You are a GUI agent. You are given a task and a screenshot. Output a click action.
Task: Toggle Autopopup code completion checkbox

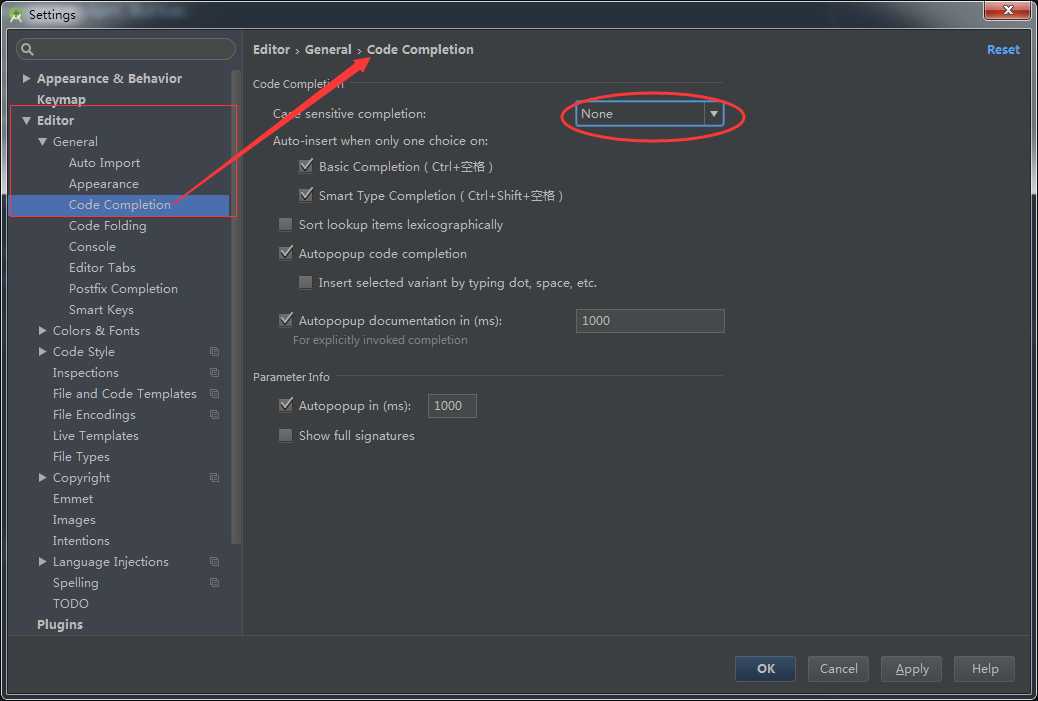tap(285, 253)
